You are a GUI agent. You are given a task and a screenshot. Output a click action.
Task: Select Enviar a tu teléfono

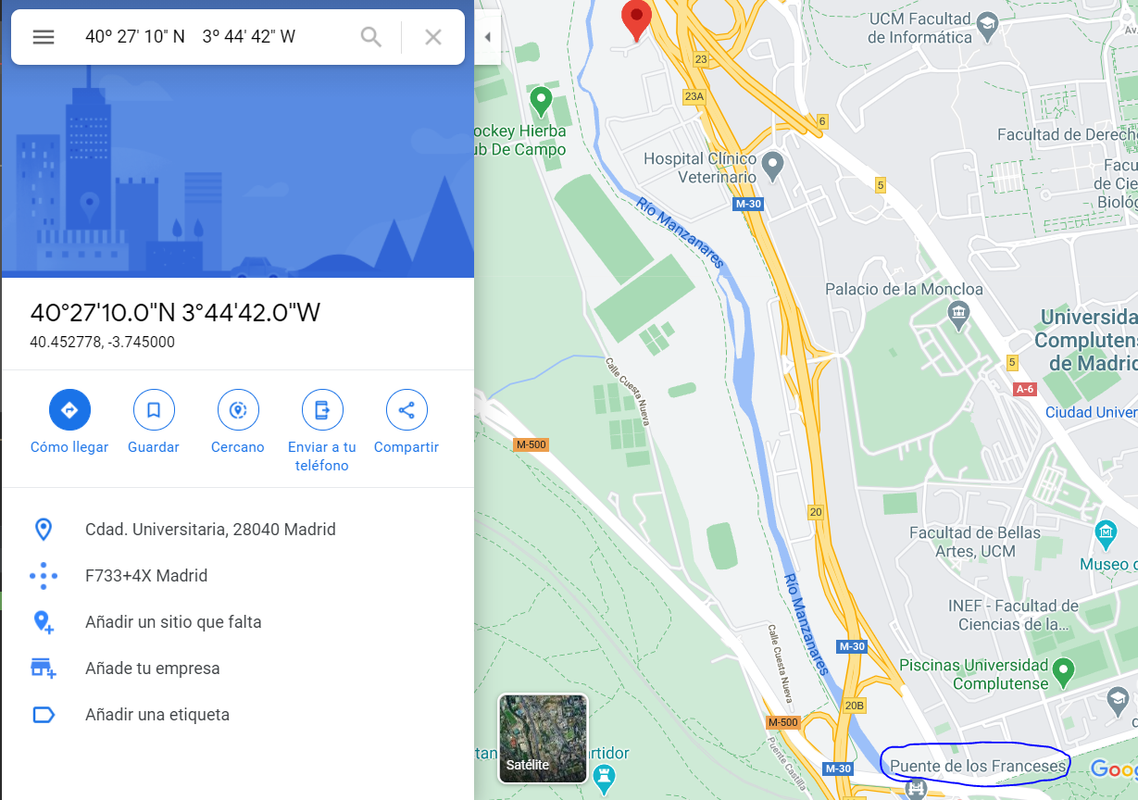coord(322,410)
